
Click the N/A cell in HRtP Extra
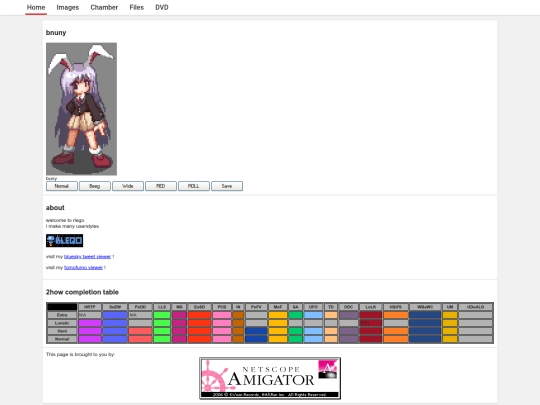(90, 315)
